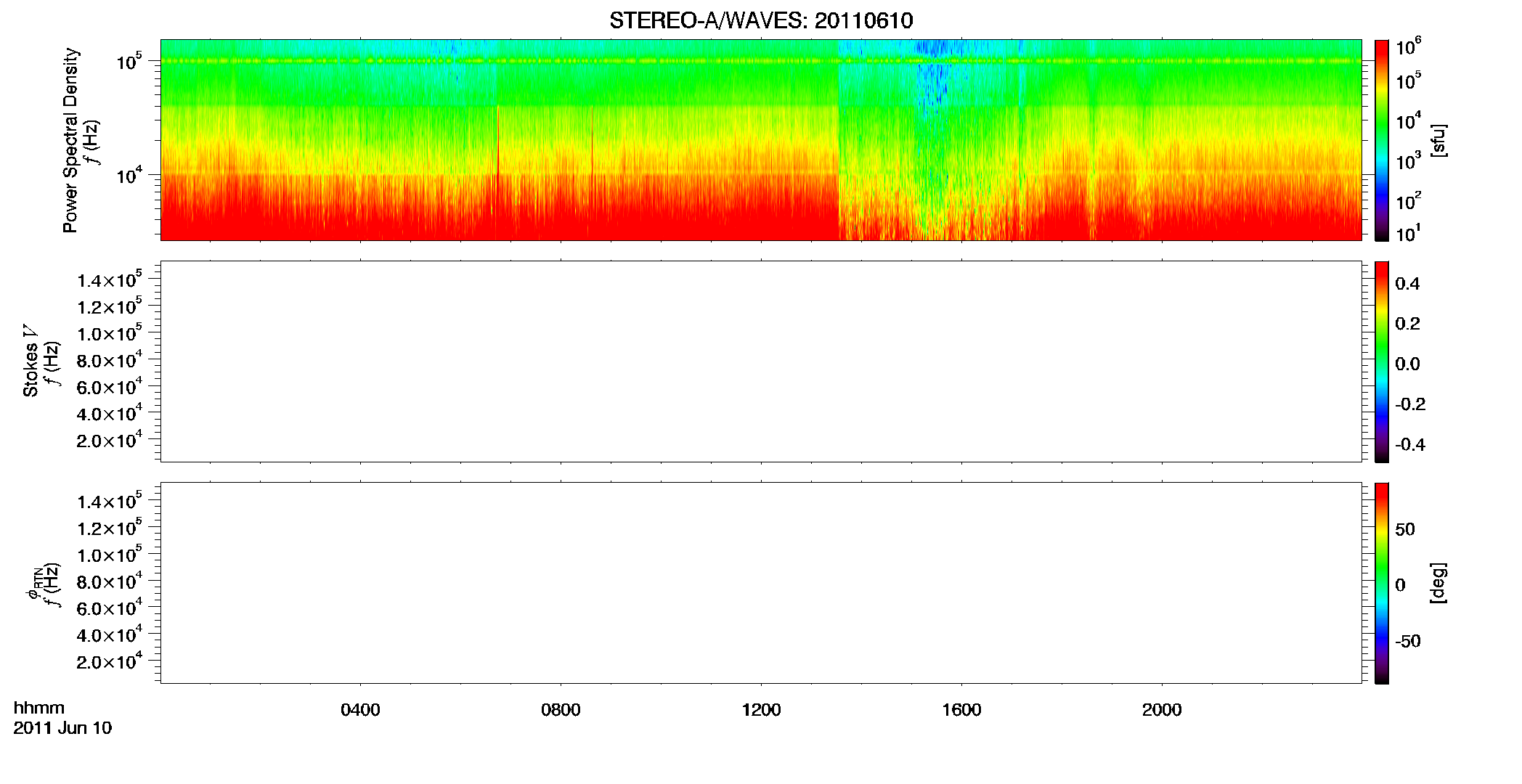This screenshot has width=1522, height=784.
Task: Click the Stokes V color bar
Action: [1382, 362]
